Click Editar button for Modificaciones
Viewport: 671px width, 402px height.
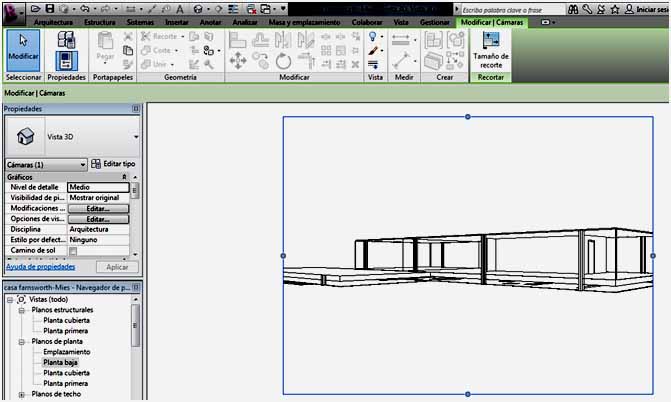click(98, 208)
